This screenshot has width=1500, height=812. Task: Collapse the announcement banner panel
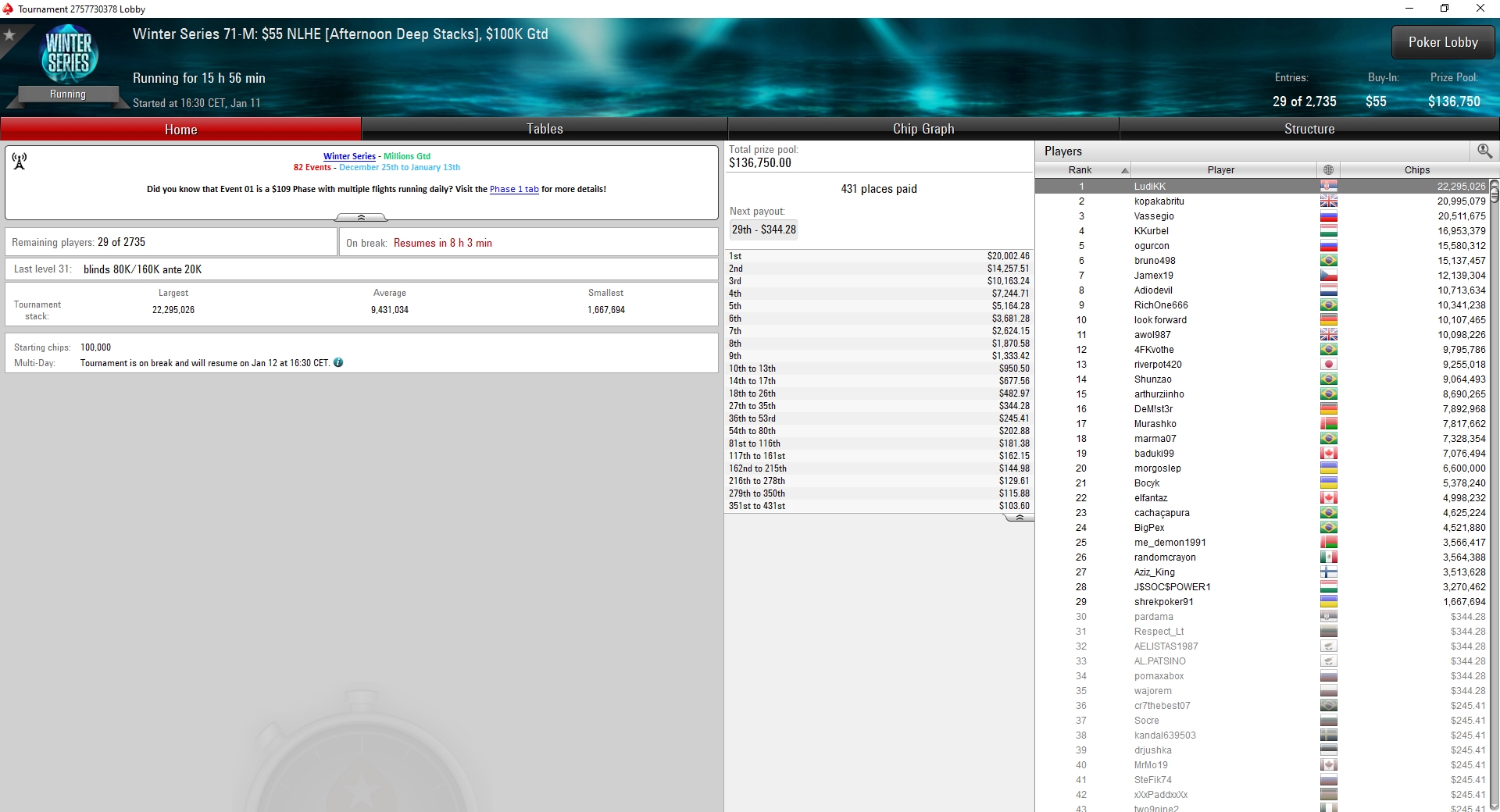coord(361,217)
